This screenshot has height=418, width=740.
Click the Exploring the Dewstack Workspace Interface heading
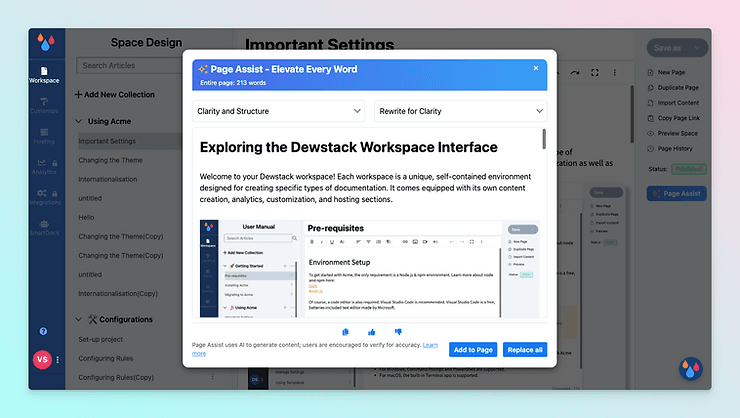pyautogui.click(x=348, y=147)
